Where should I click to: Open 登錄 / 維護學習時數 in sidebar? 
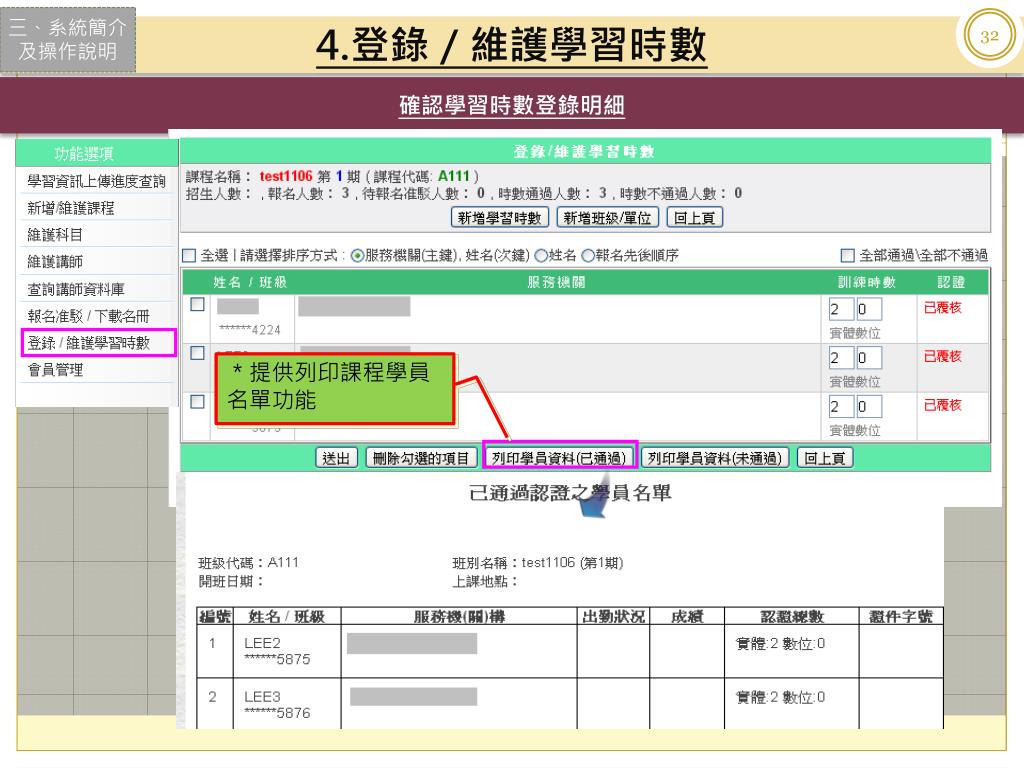click(x=90, y=344)
